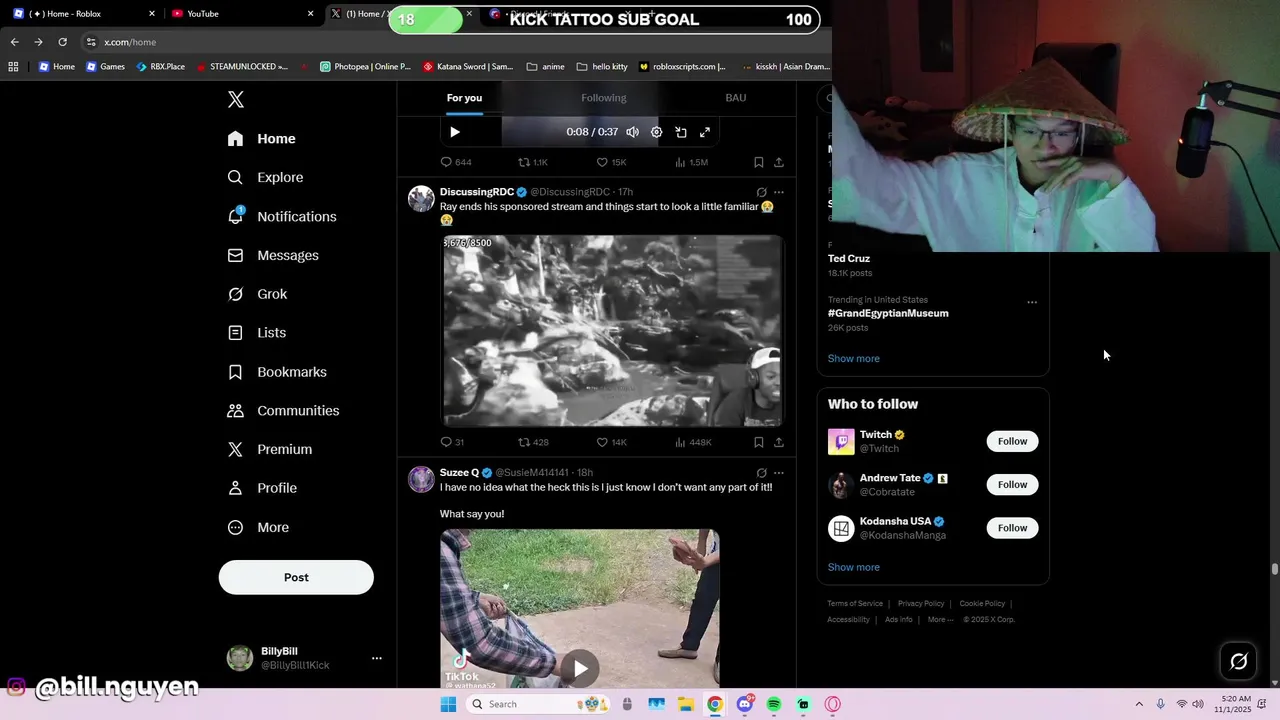This screenshot has height=720, width=1280.
Task: View analytics of the 1.5M views post
Action: (x=692, y=162)
